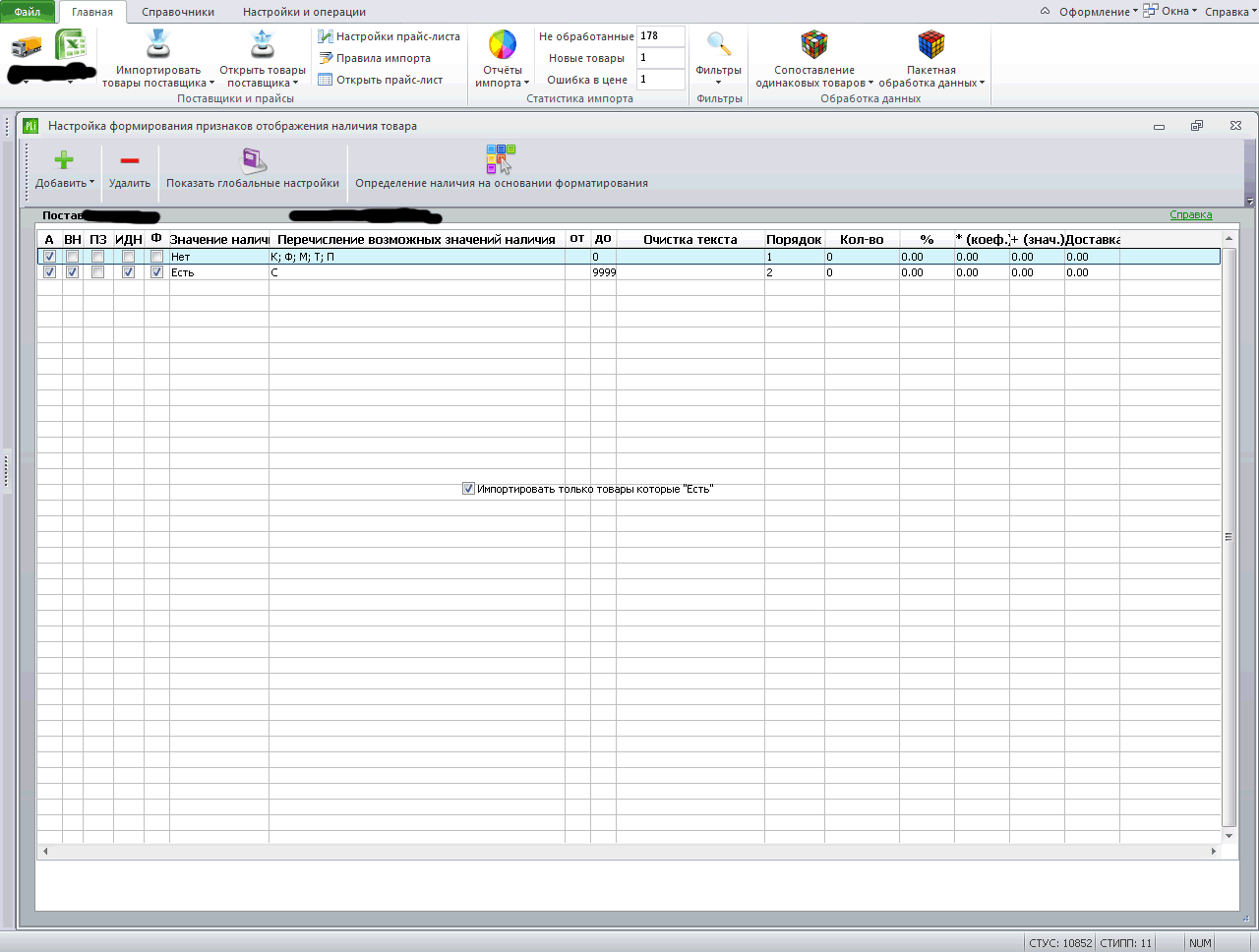Screen dimensions: 1259x952
Task: Expand the Сопоставление одинаковых товаров dropdown
Action: click(870, 84)
